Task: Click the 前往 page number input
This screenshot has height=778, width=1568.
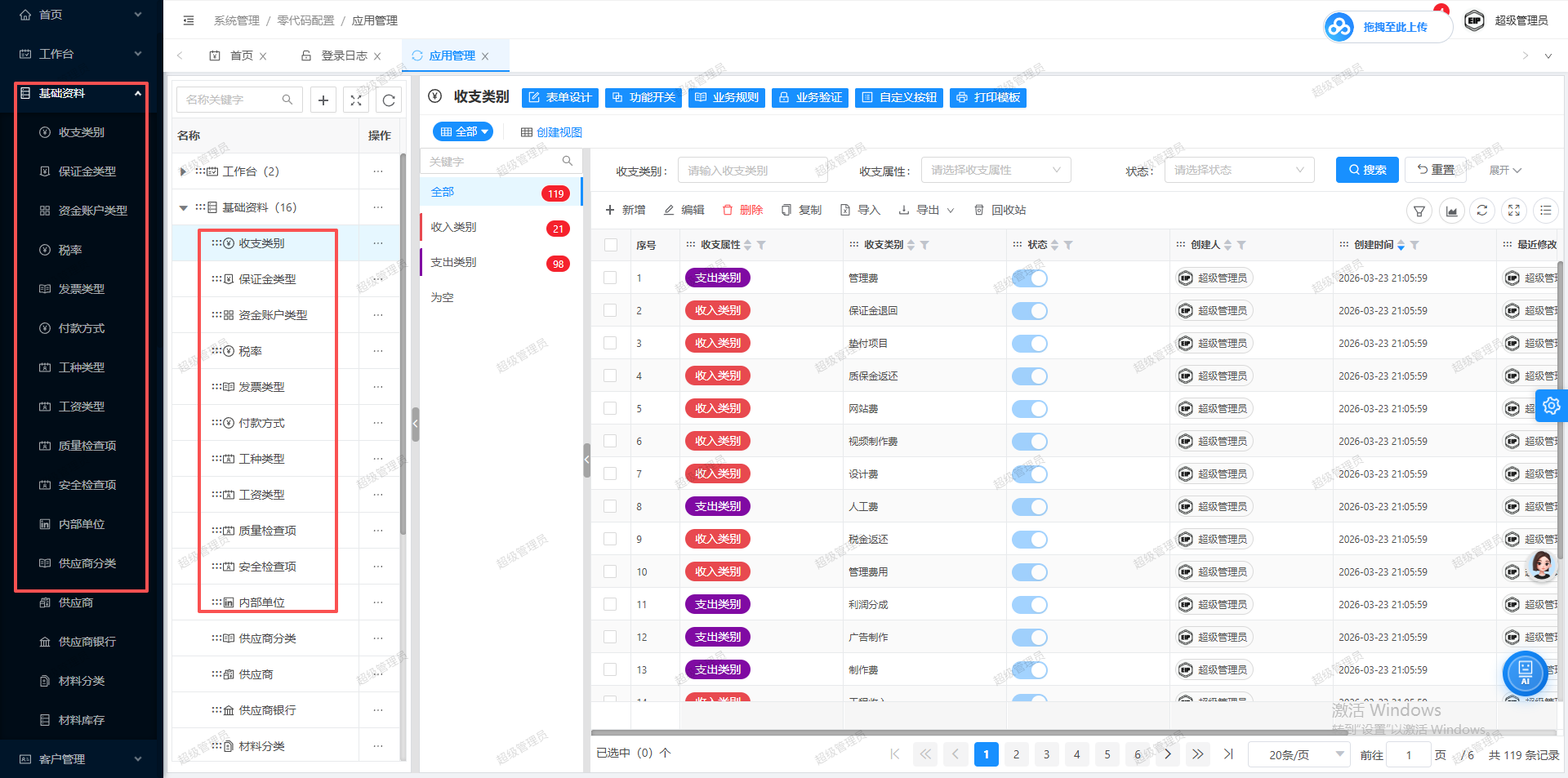Action: coord(1408,754)
